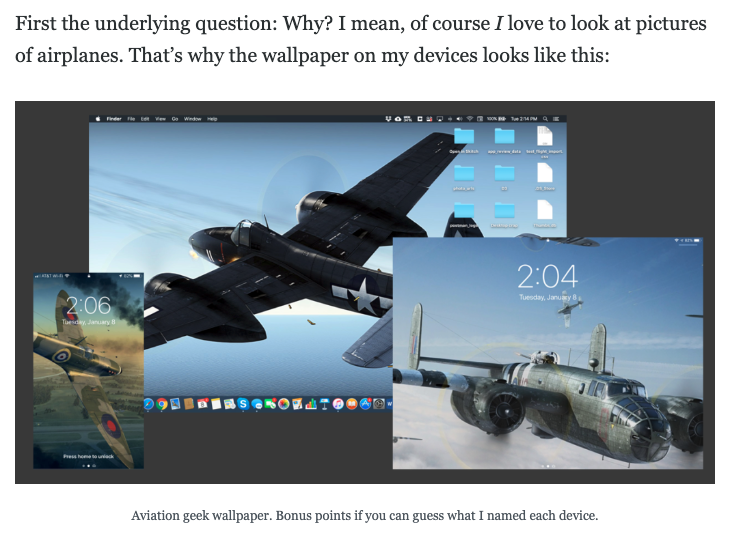Open App Store icon in the dock
Screen dimensions: 756x541
[x=365, y=404]
